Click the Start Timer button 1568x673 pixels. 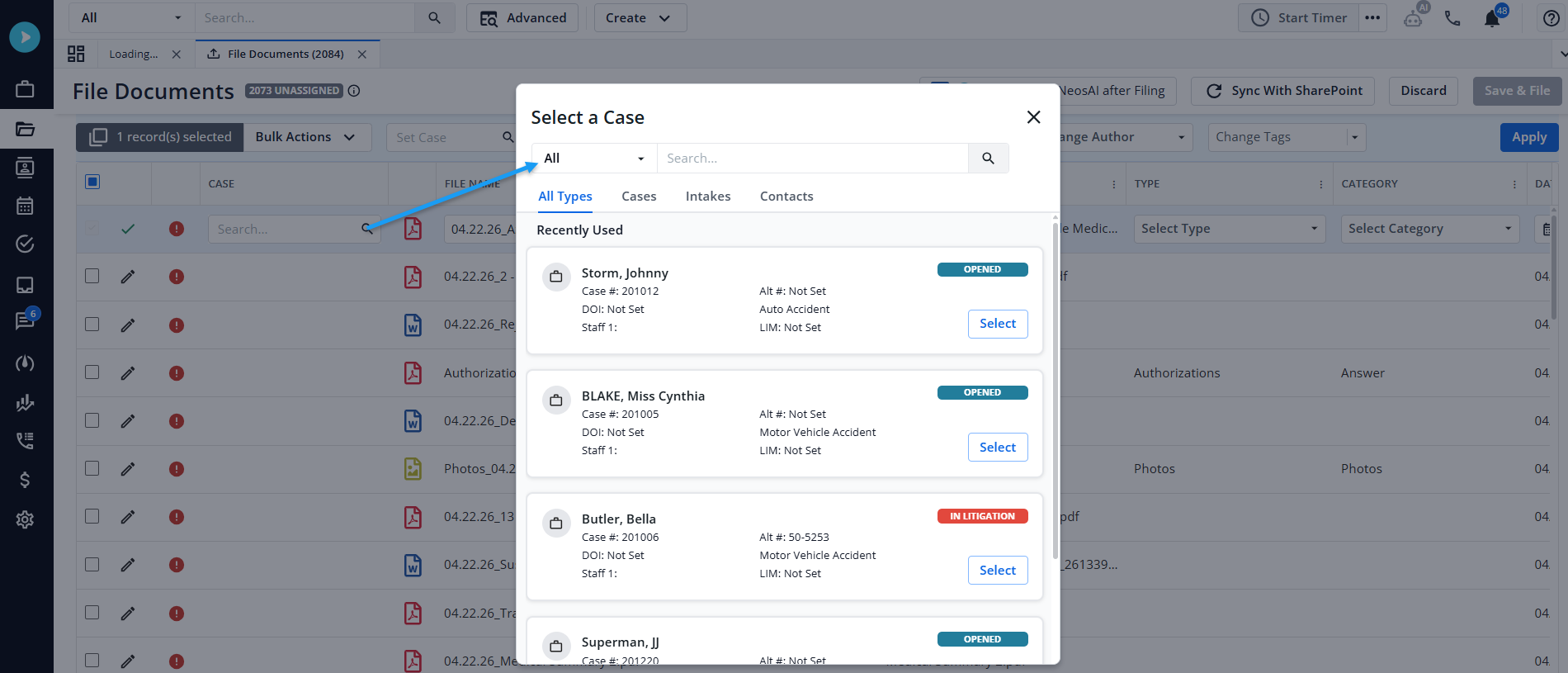coord(1298,18)
